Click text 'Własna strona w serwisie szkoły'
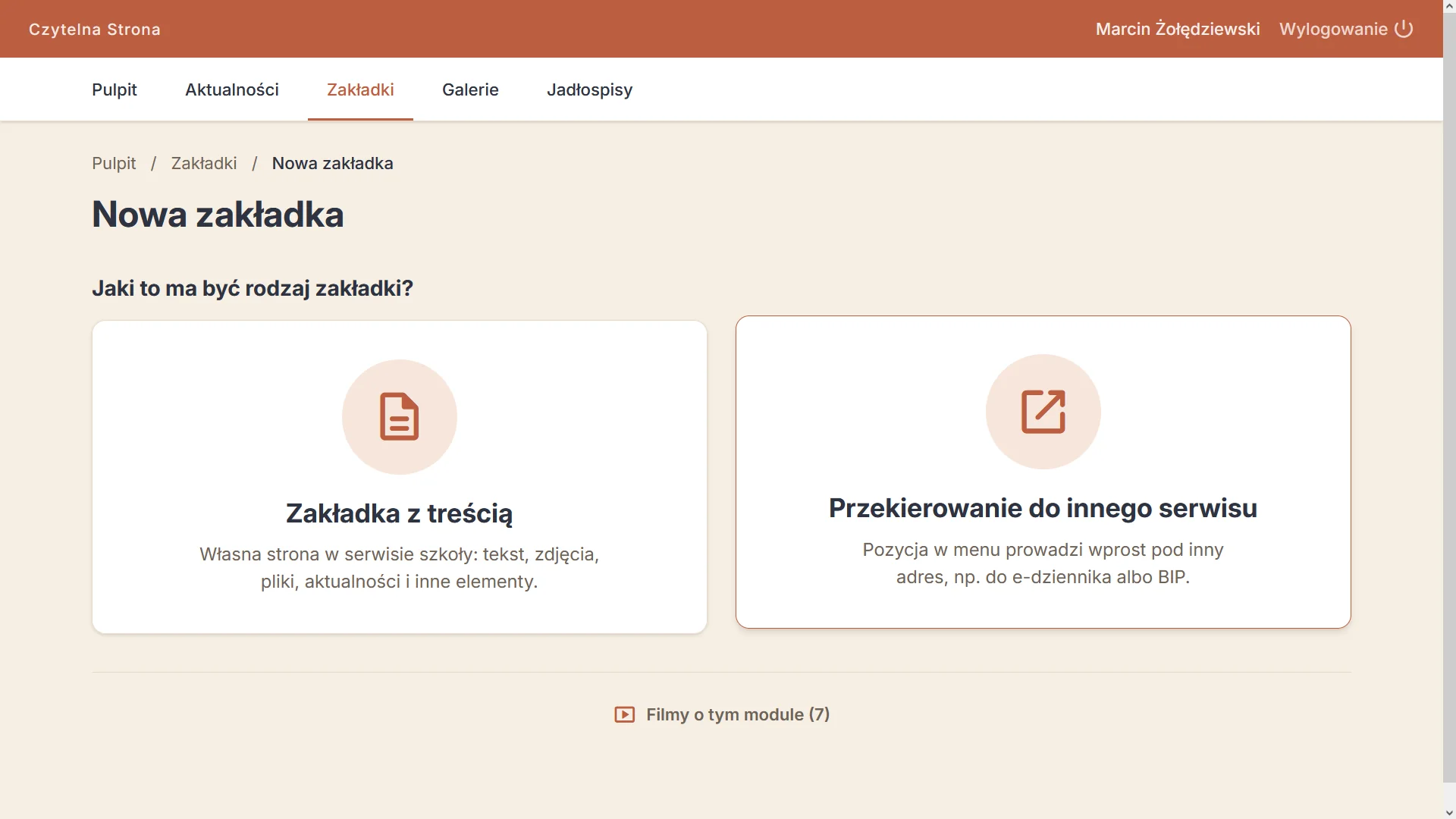Image resolution: width=1456 pixels, height=819 pixels. 338,554
